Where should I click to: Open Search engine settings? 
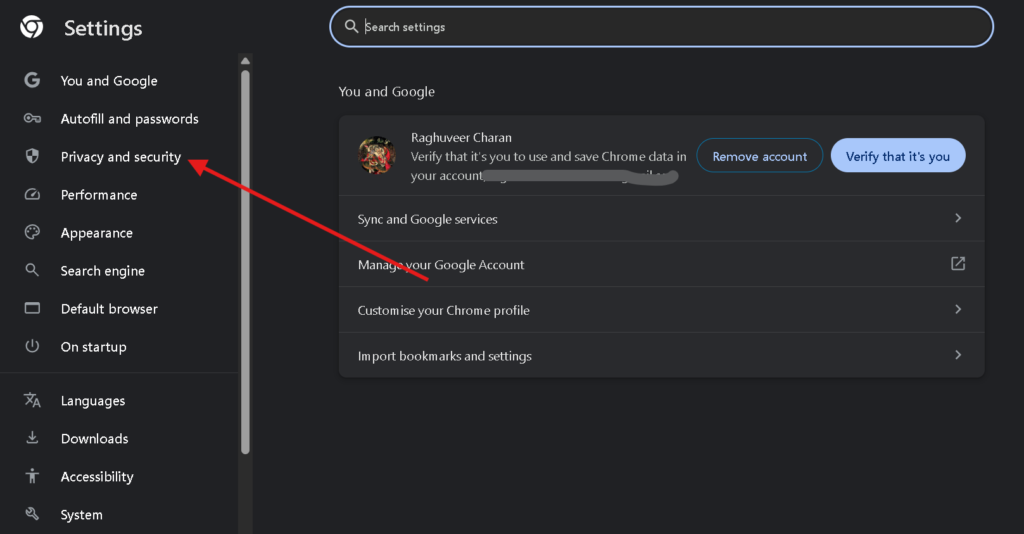[103, 271]
